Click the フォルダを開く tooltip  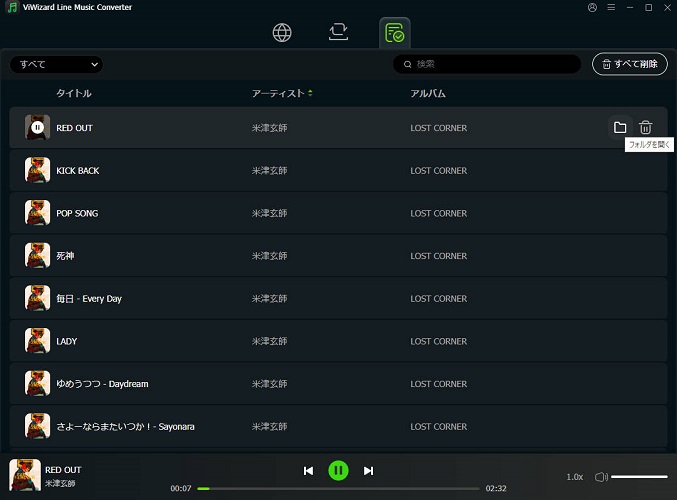pyautogui.click(x=649, y=145)
